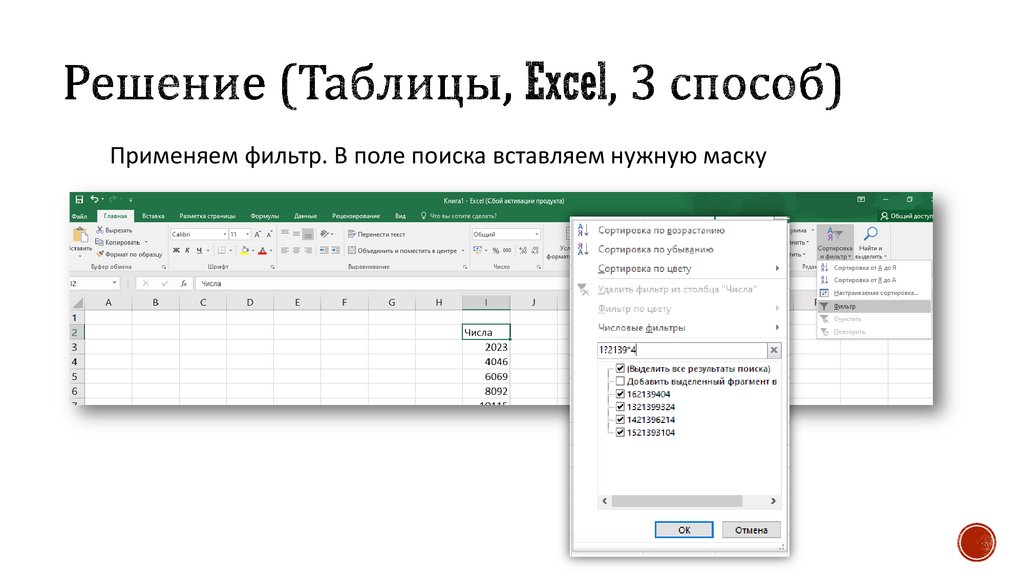
Task: Increase font size with larger A icon
Action: click(257, 234)
